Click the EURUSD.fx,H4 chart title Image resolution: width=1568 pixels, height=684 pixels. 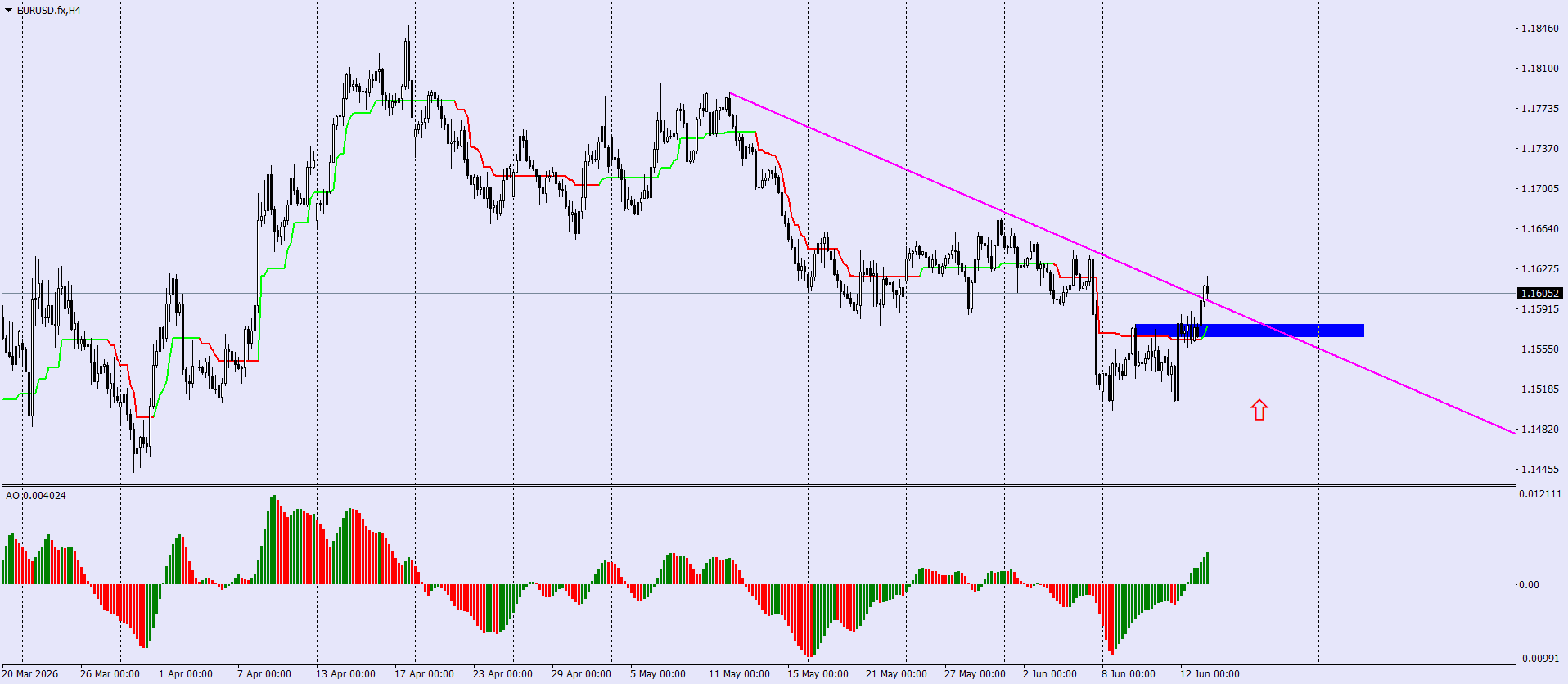click(49, 11)
